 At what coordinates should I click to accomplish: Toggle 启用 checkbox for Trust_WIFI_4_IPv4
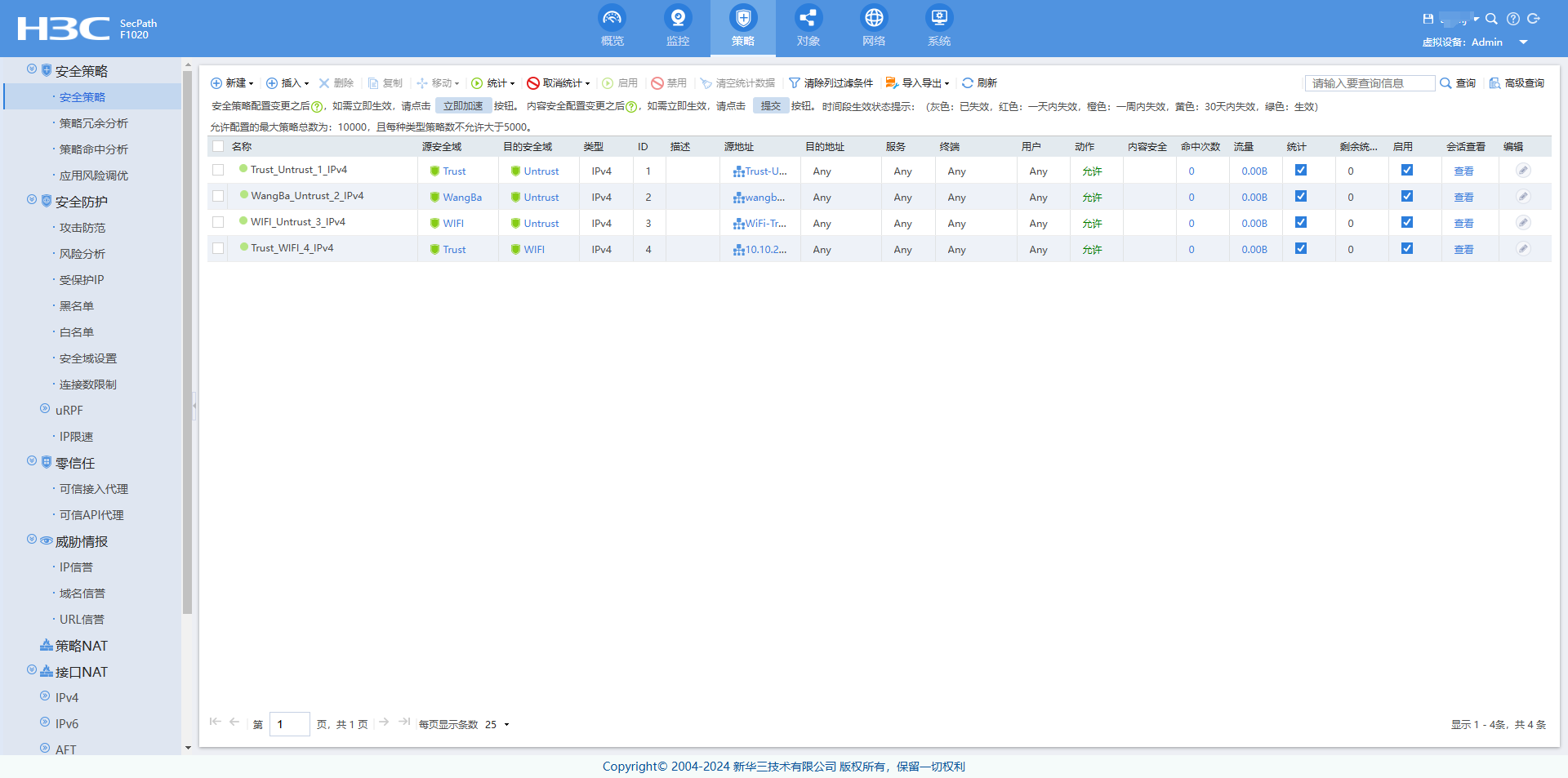coord(1407,249)
